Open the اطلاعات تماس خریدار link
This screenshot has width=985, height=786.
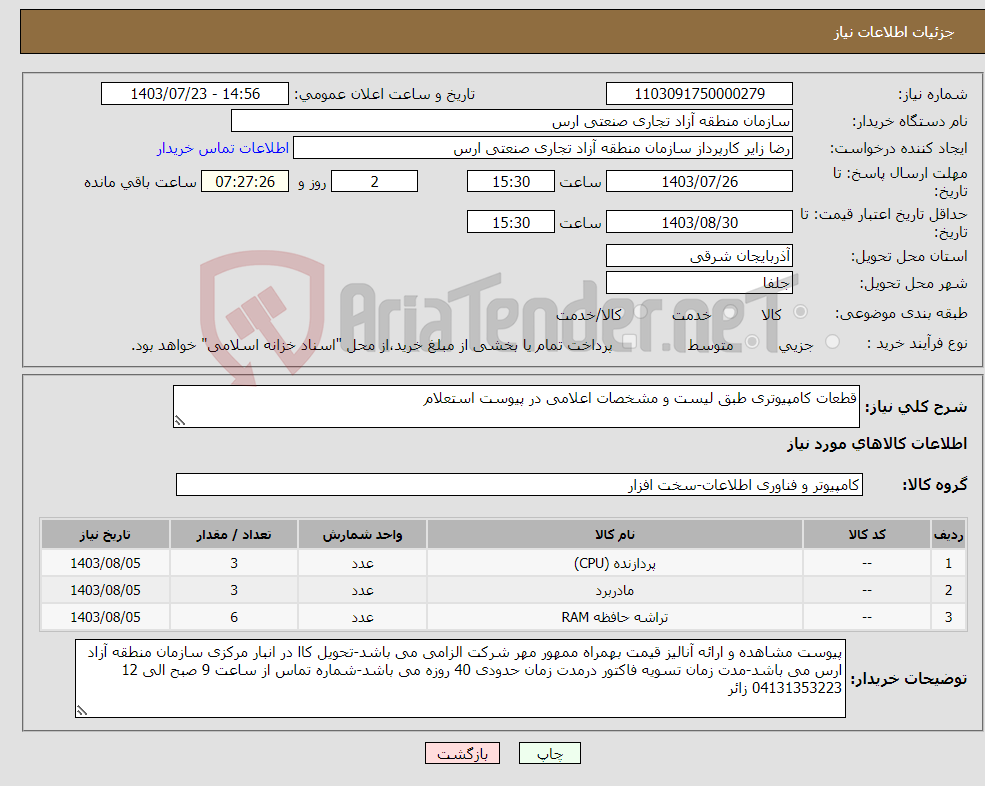(x=223, y=148)
